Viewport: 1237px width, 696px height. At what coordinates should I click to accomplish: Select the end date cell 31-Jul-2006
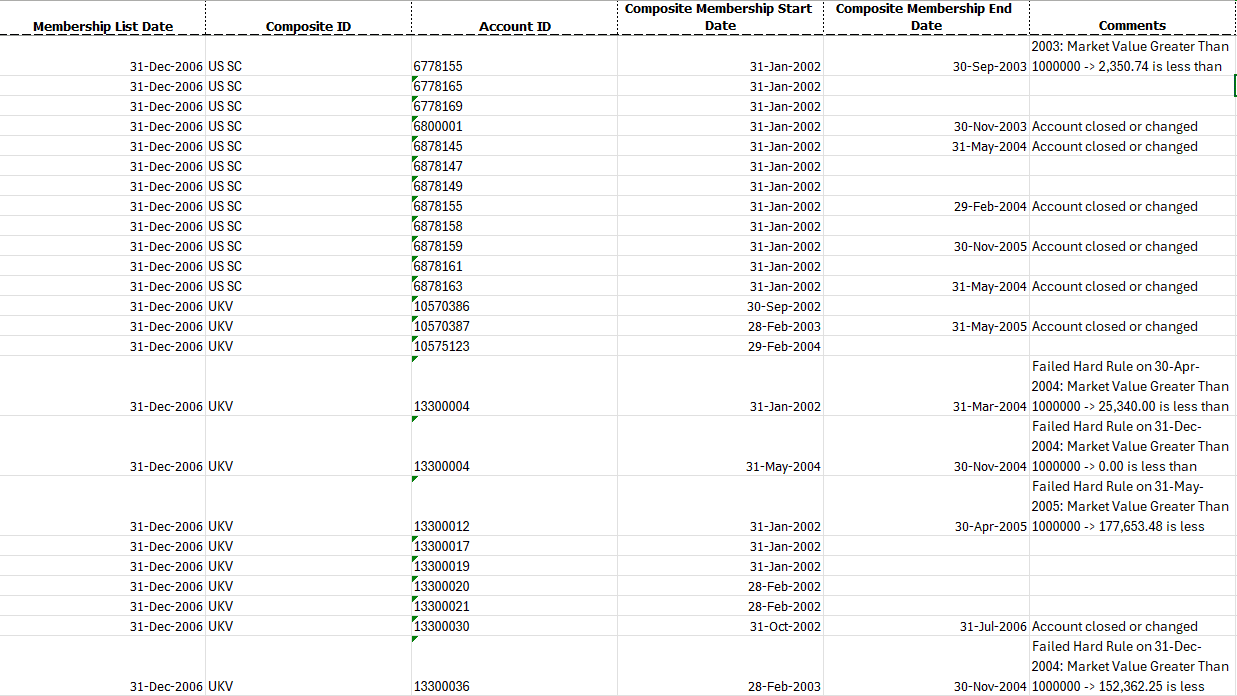[993, 627]
